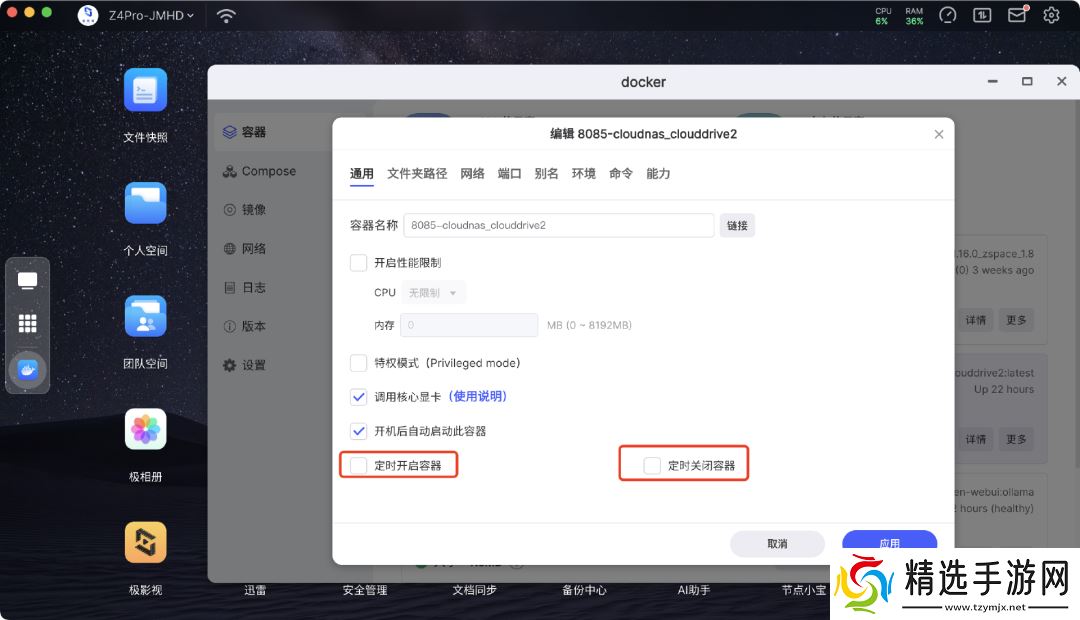Uncheck 开机后自动启动此容器 checkbox

pyautogui.click(x=359, y=431)
